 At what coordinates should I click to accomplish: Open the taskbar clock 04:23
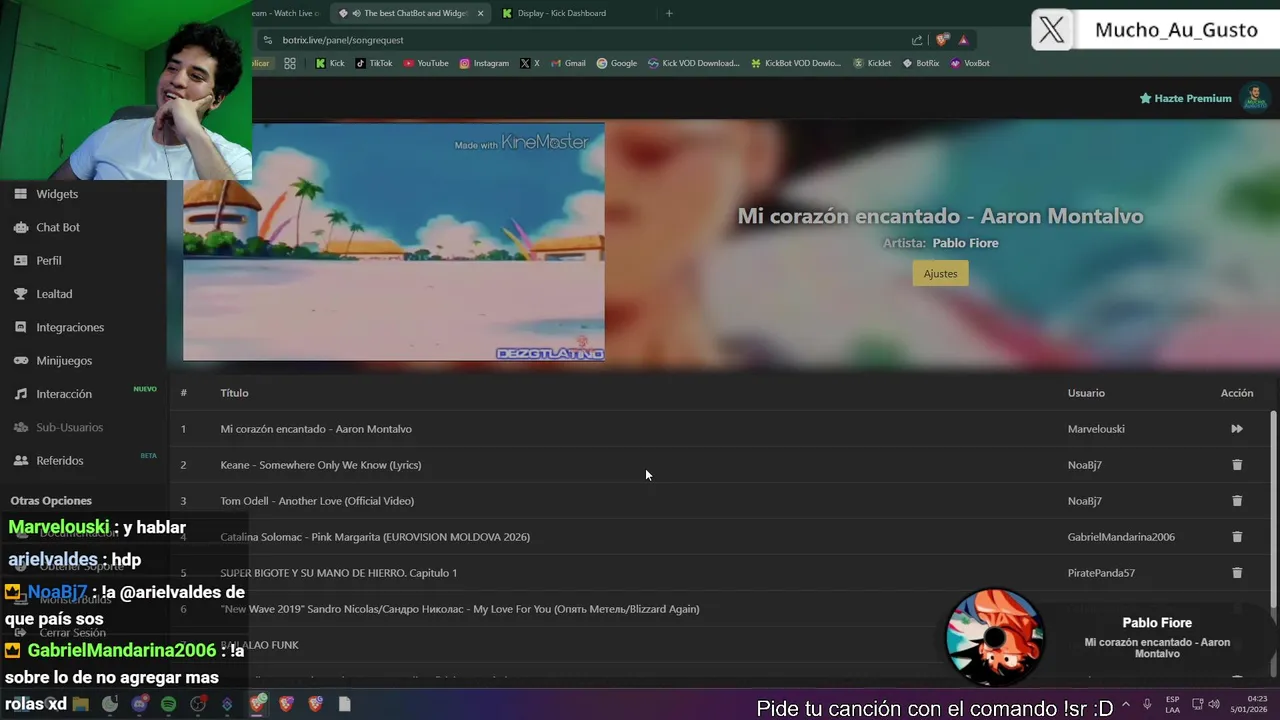pos(1250,704)
